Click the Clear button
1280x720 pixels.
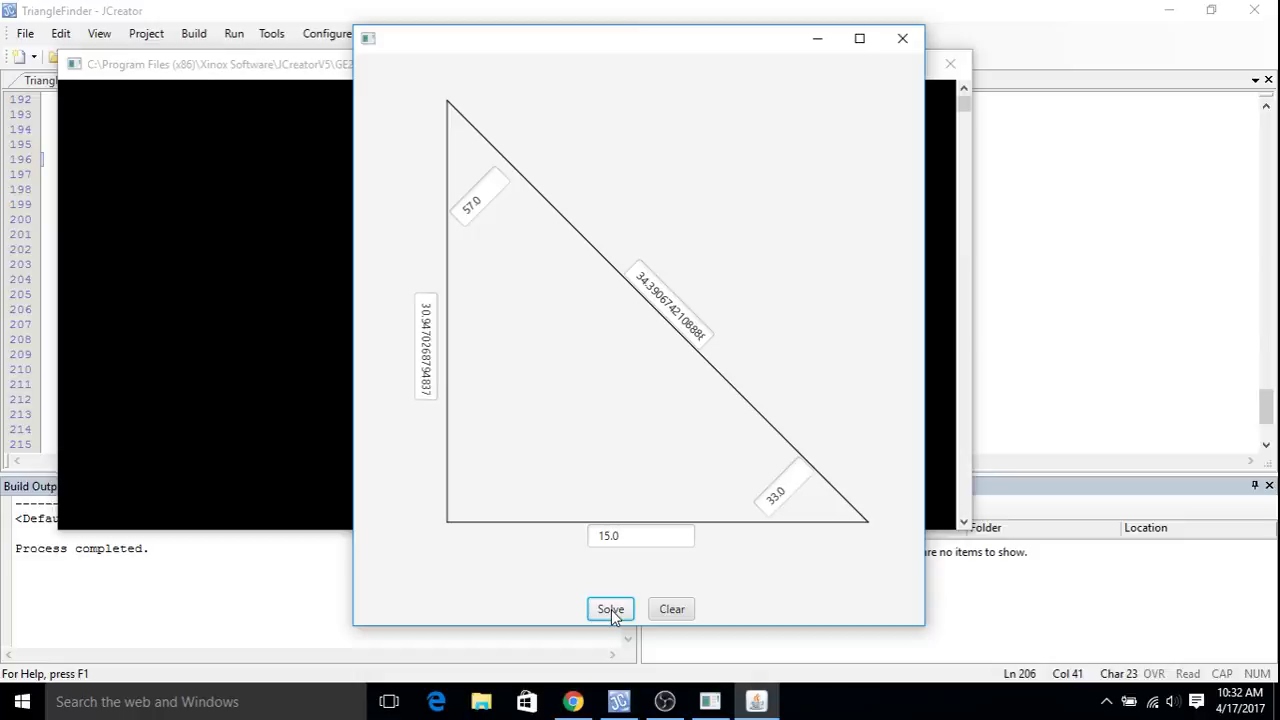pyautogui.click(x=672, y=609)
